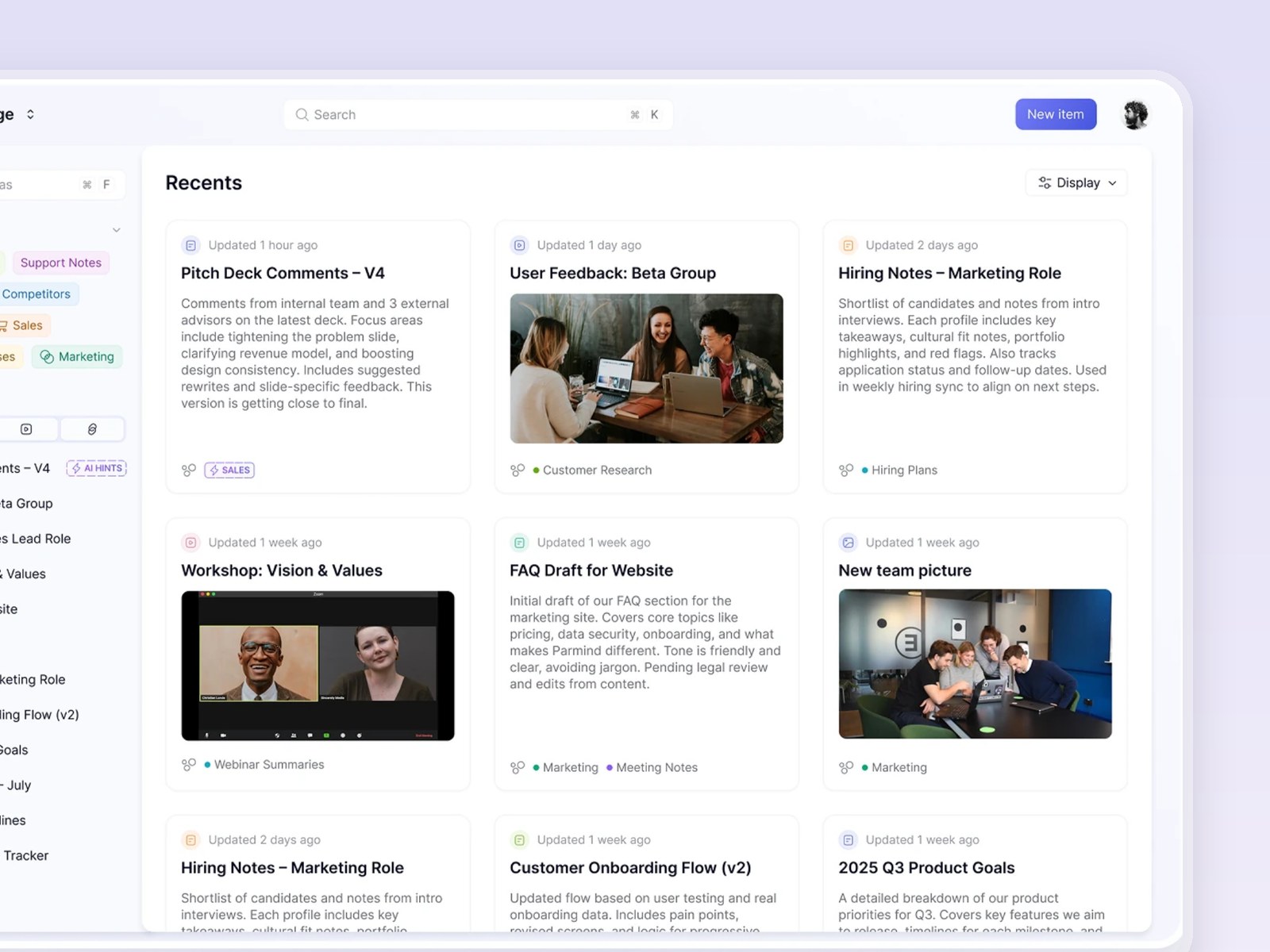Screen dimensions: 1270x952
Task: Click image icon on New team picture card
Action: pyautogui.click(x=848, y=543)
